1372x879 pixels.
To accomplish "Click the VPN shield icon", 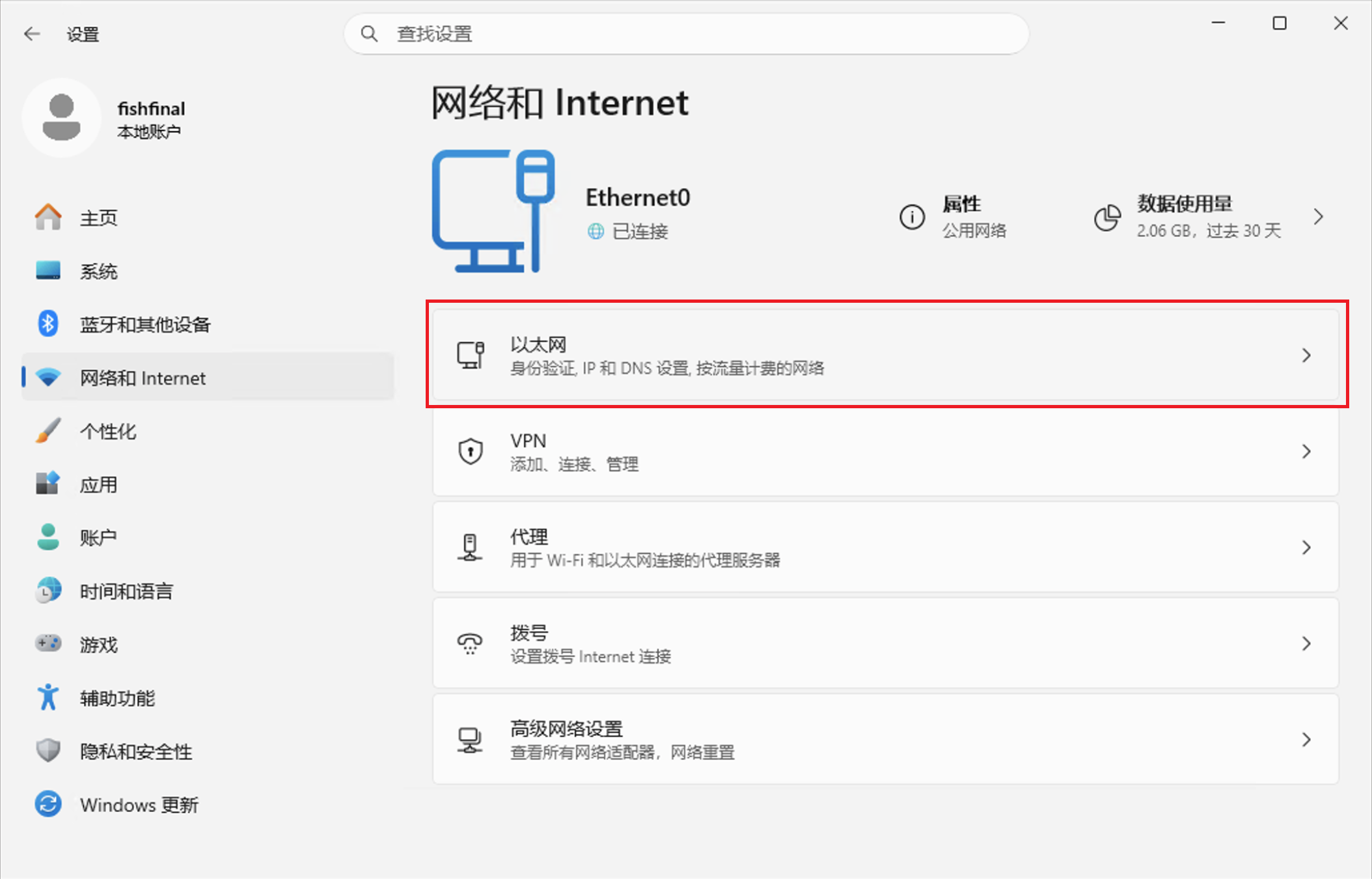I will coord(470,451).
